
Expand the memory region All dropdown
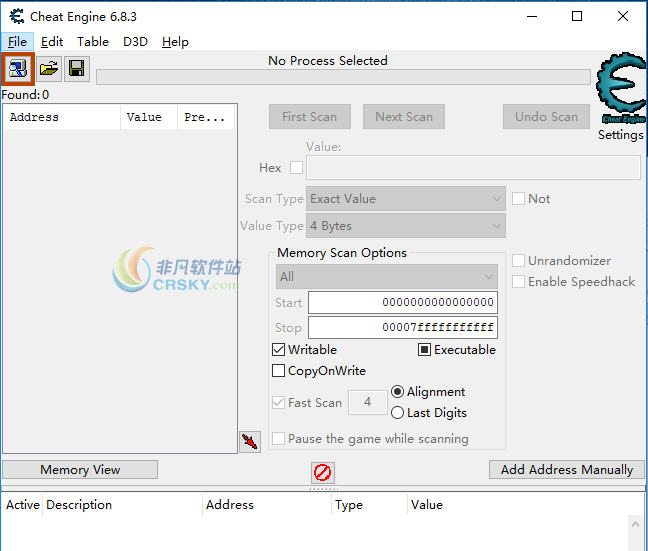pos(387,277)
